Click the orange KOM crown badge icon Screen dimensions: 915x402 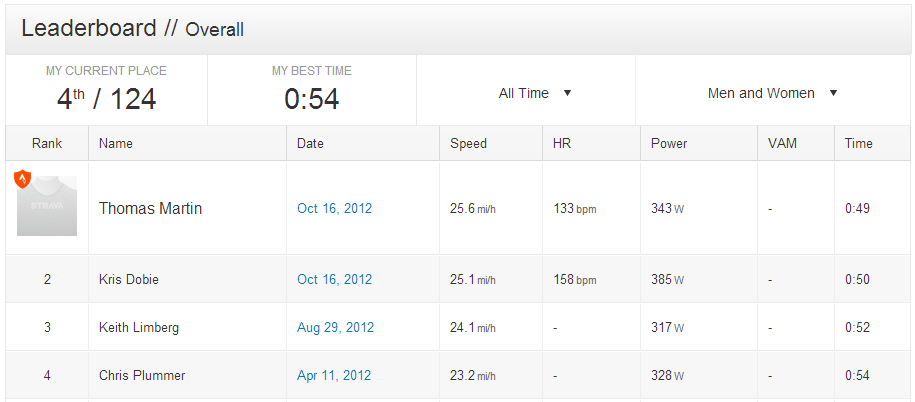[23, 179]
